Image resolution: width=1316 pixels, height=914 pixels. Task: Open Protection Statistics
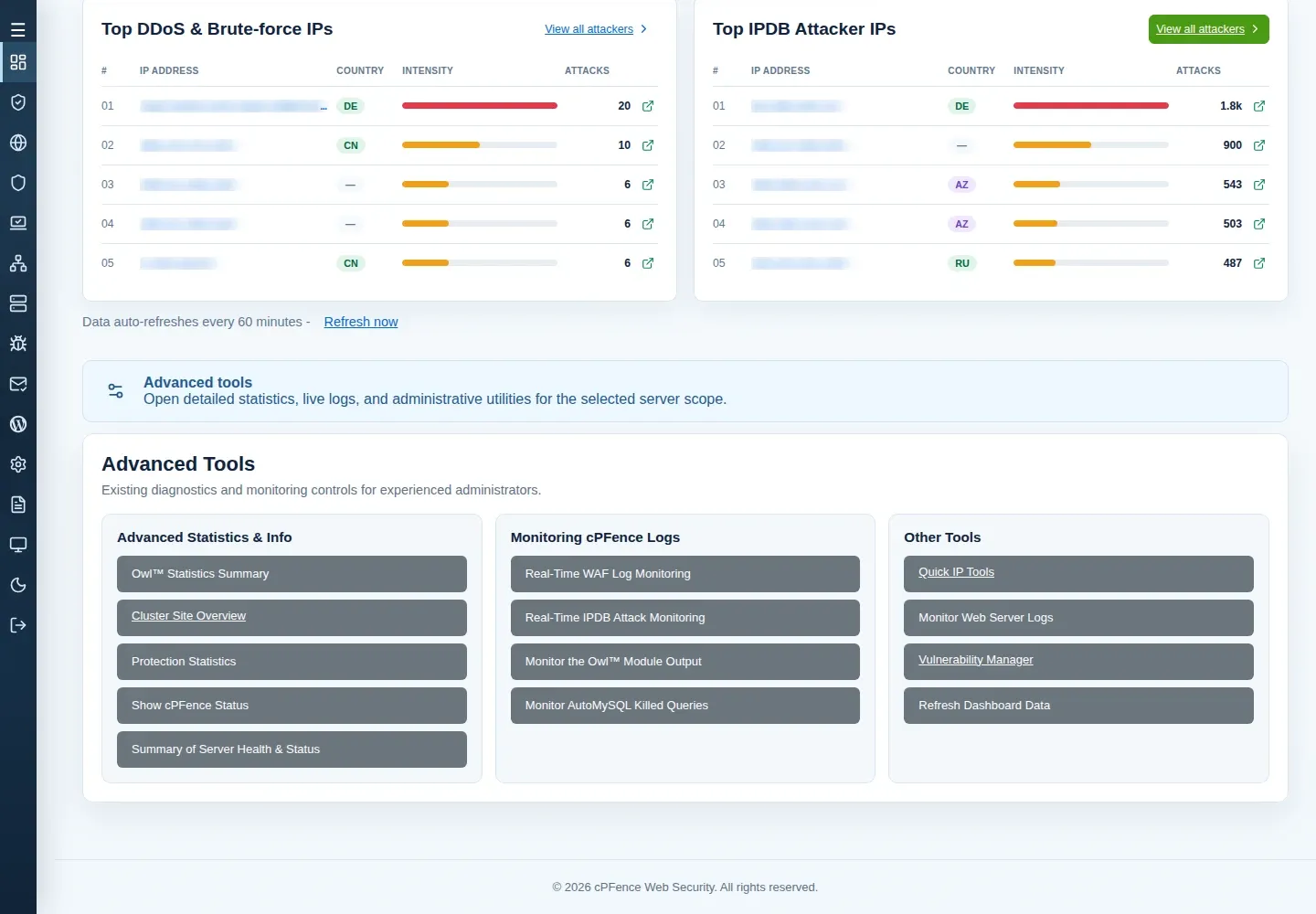click(292, 662)
